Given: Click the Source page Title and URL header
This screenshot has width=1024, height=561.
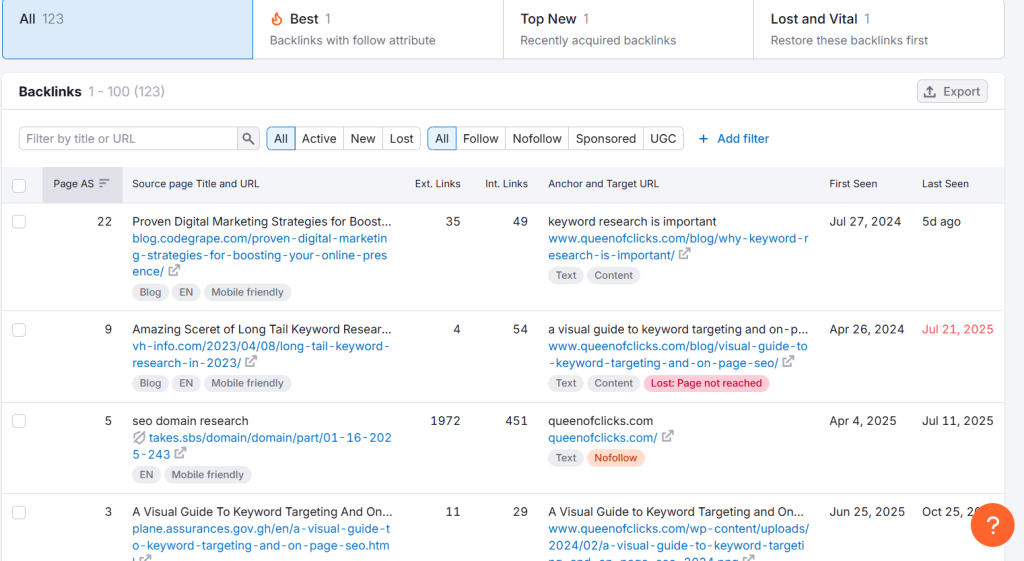Looking at the screenshot, I should [x=195, y=184].
